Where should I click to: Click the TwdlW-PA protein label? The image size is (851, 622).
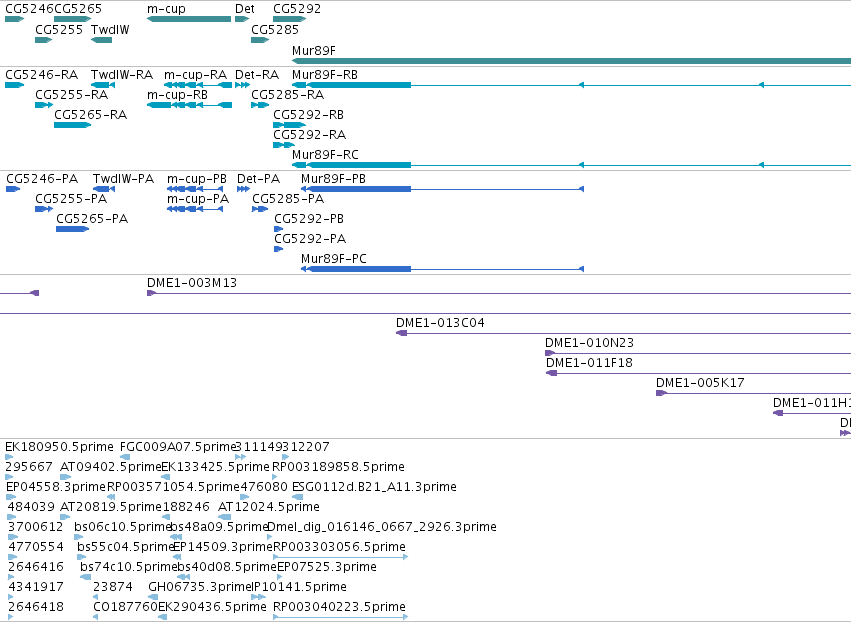tap(123, 179)
